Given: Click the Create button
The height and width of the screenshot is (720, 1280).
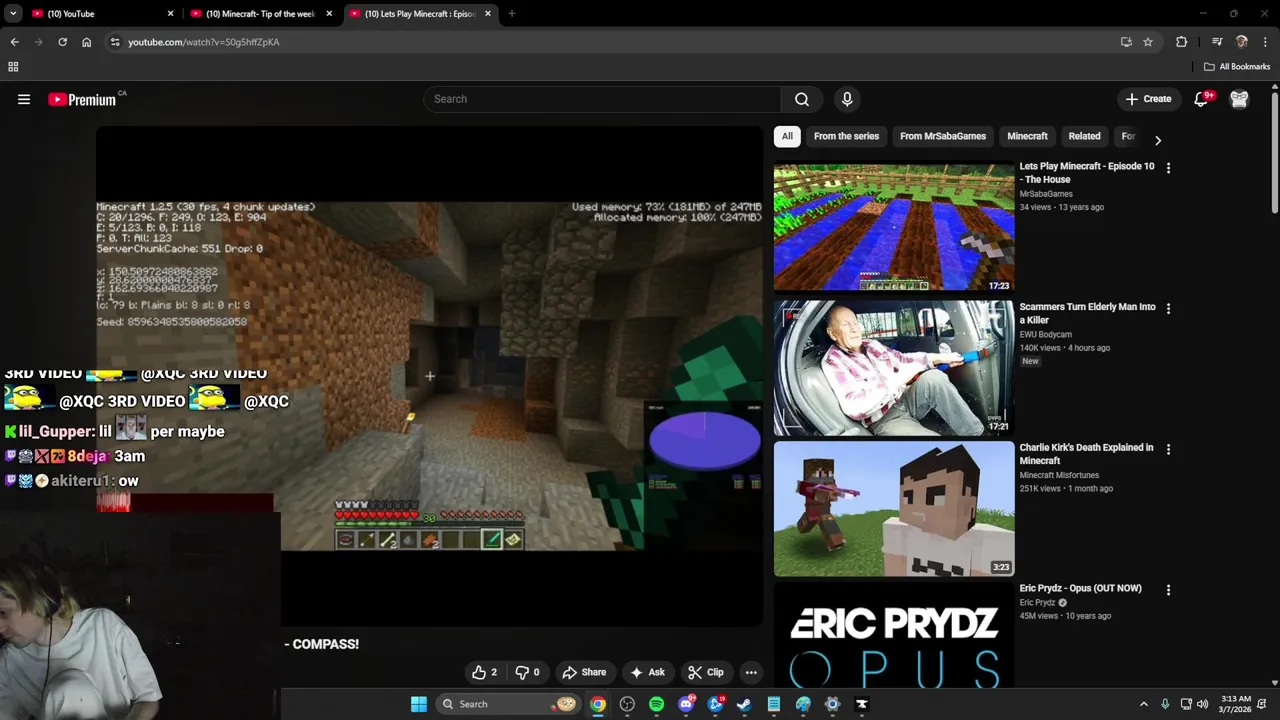Looking at the screenshot, I should point(1148,99).
